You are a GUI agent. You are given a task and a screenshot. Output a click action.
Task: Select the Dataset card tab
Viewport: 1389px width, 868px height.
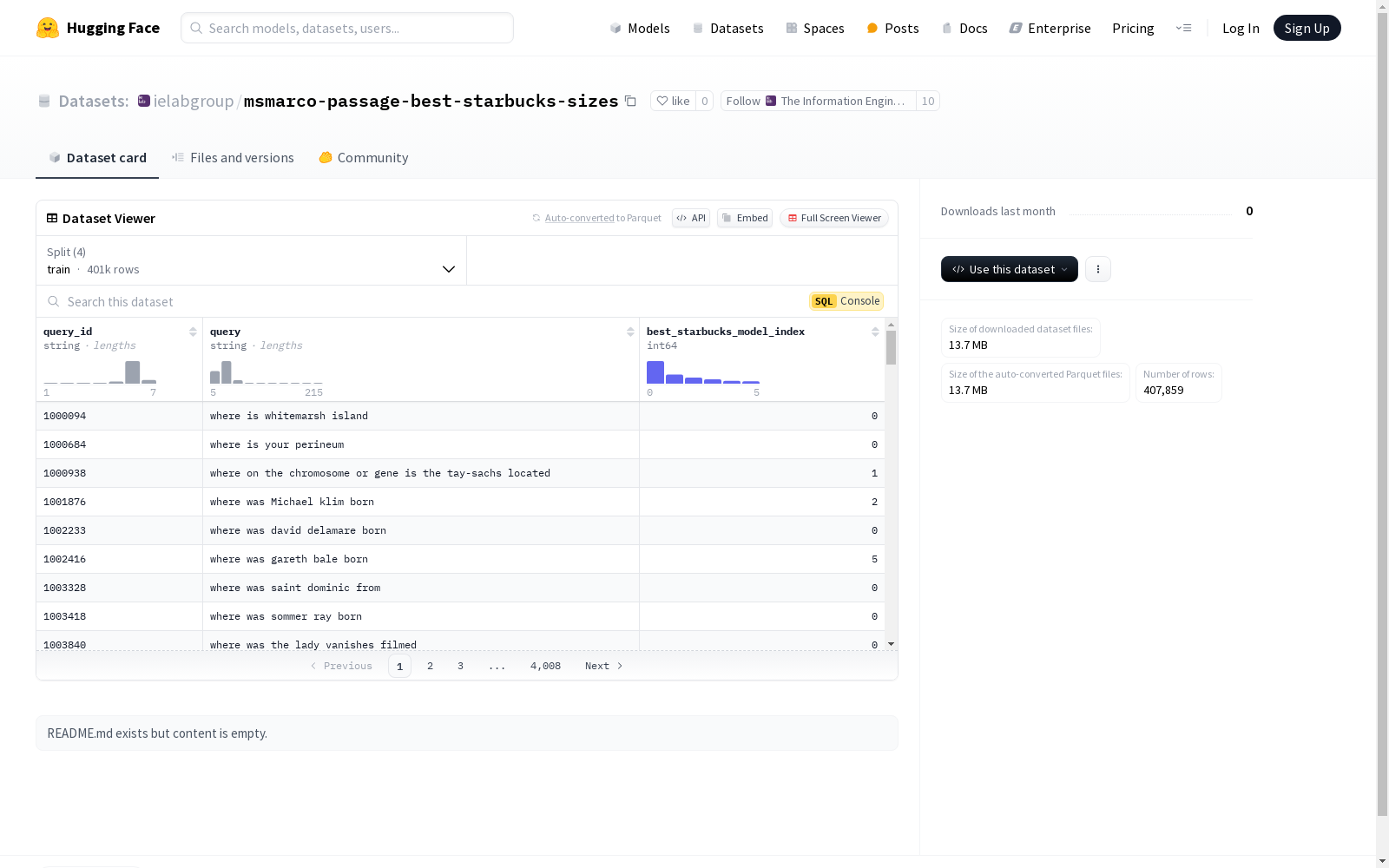(97, 157)
